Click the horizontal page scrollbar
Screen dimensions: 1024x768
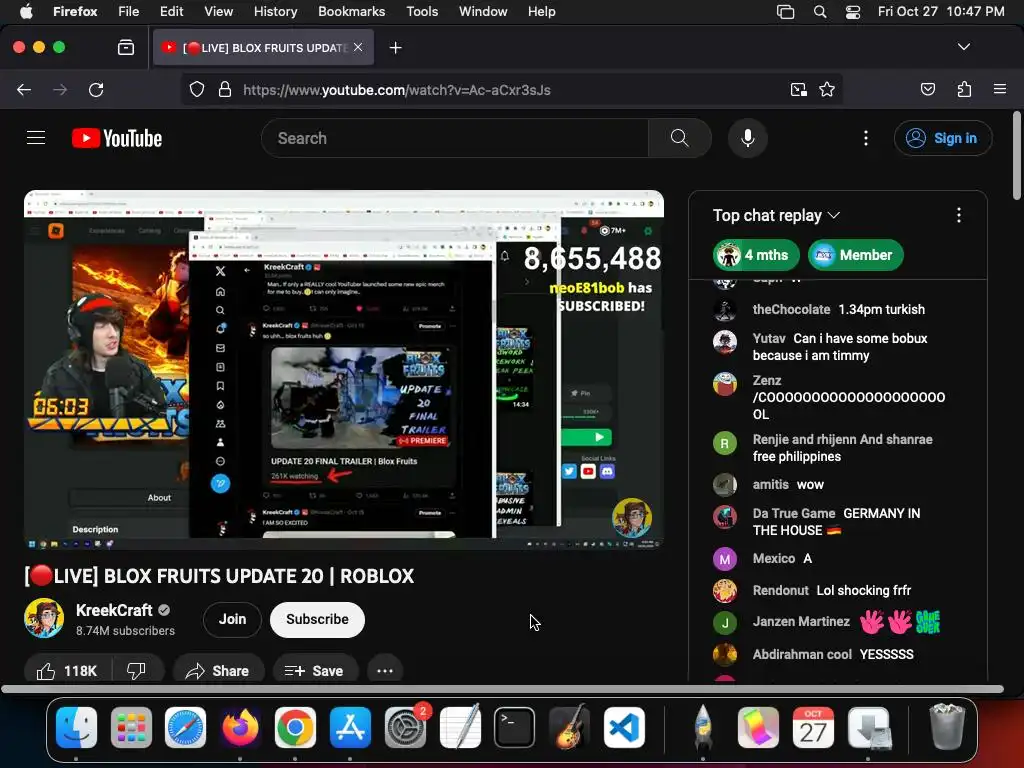pos(502,689)
